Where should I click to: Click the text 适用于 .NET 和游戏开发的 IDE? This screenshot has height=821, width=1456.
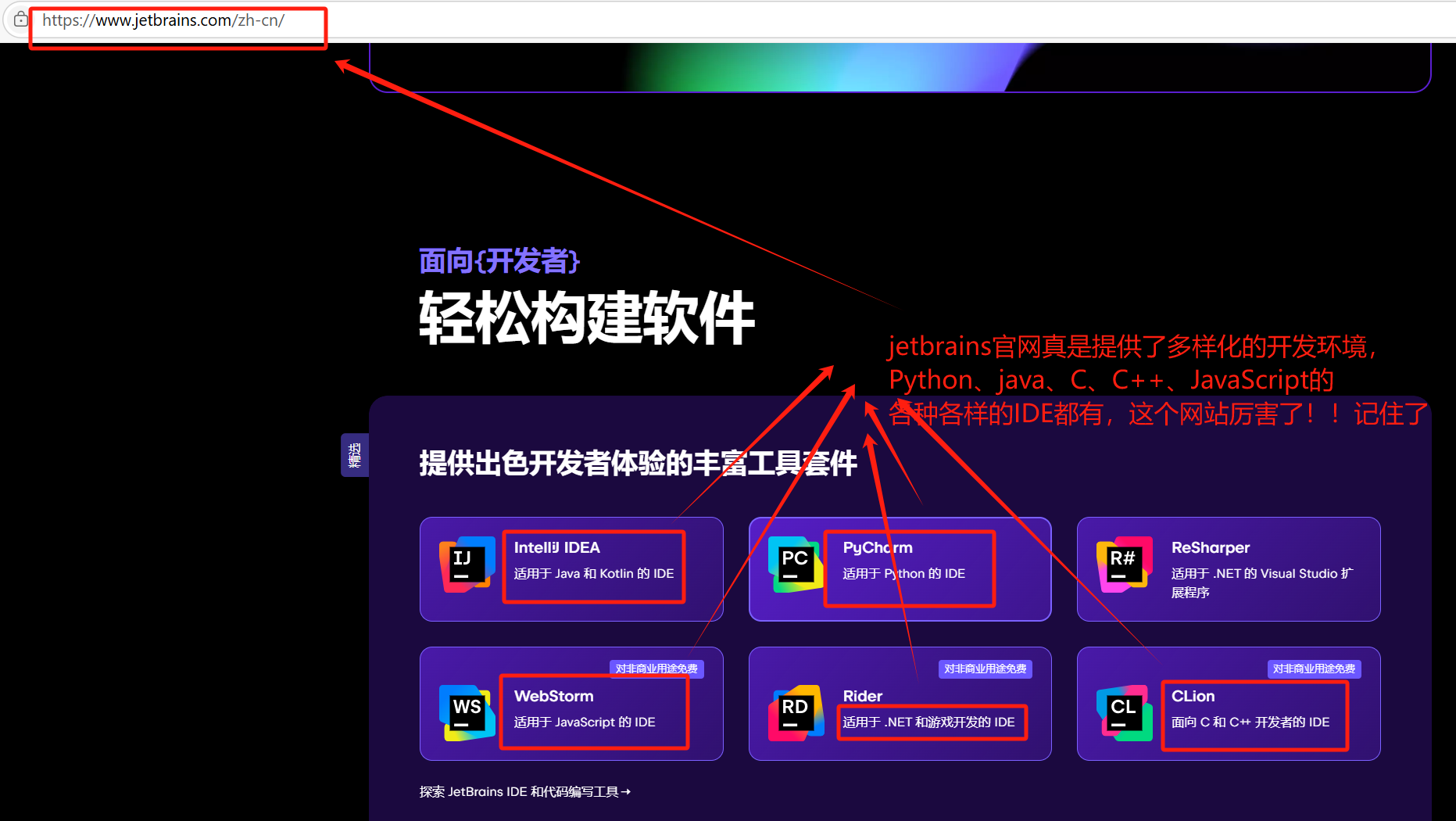pos(929,722)
